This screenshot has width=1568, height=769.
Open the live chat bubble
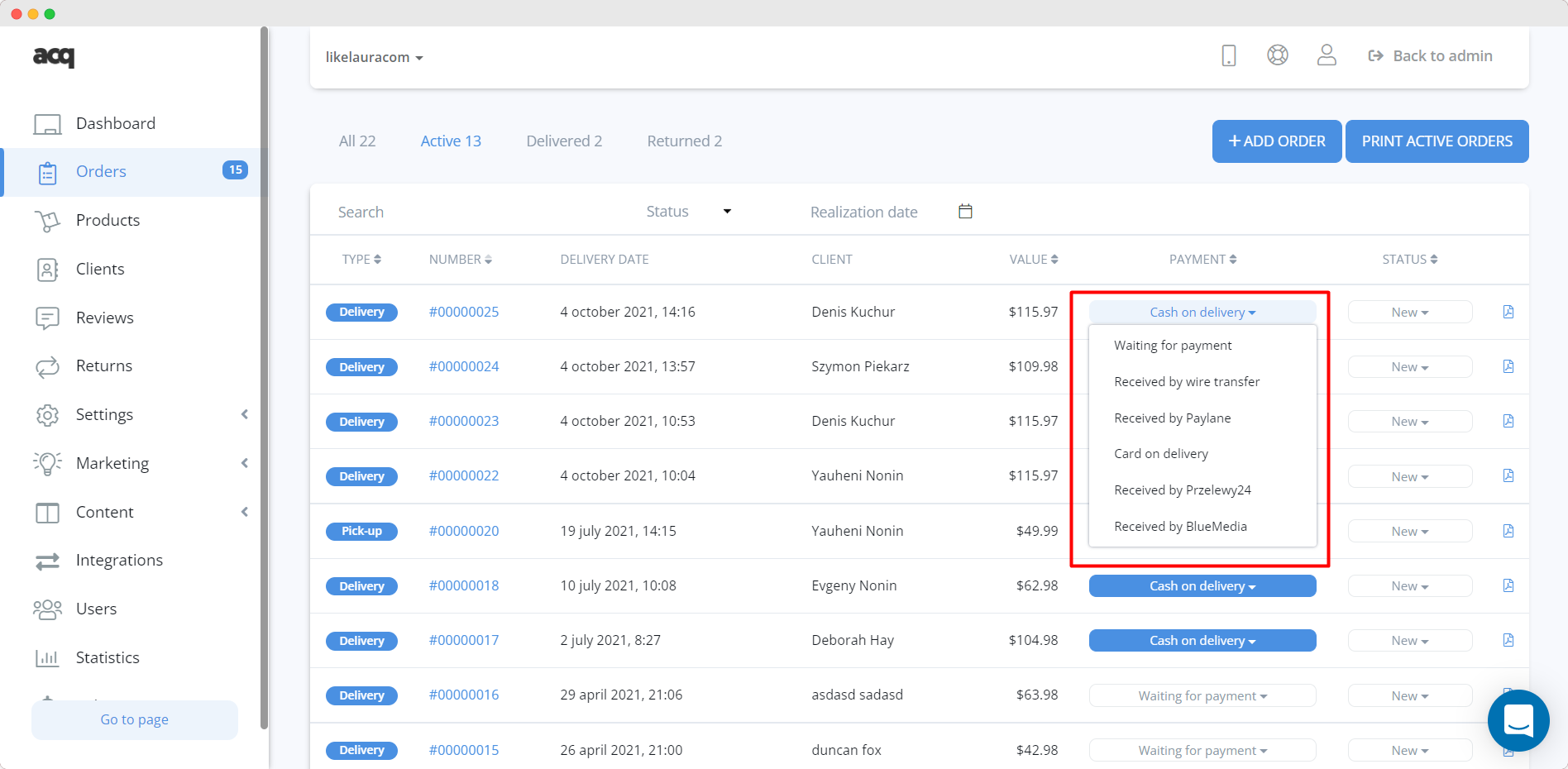1518,720
